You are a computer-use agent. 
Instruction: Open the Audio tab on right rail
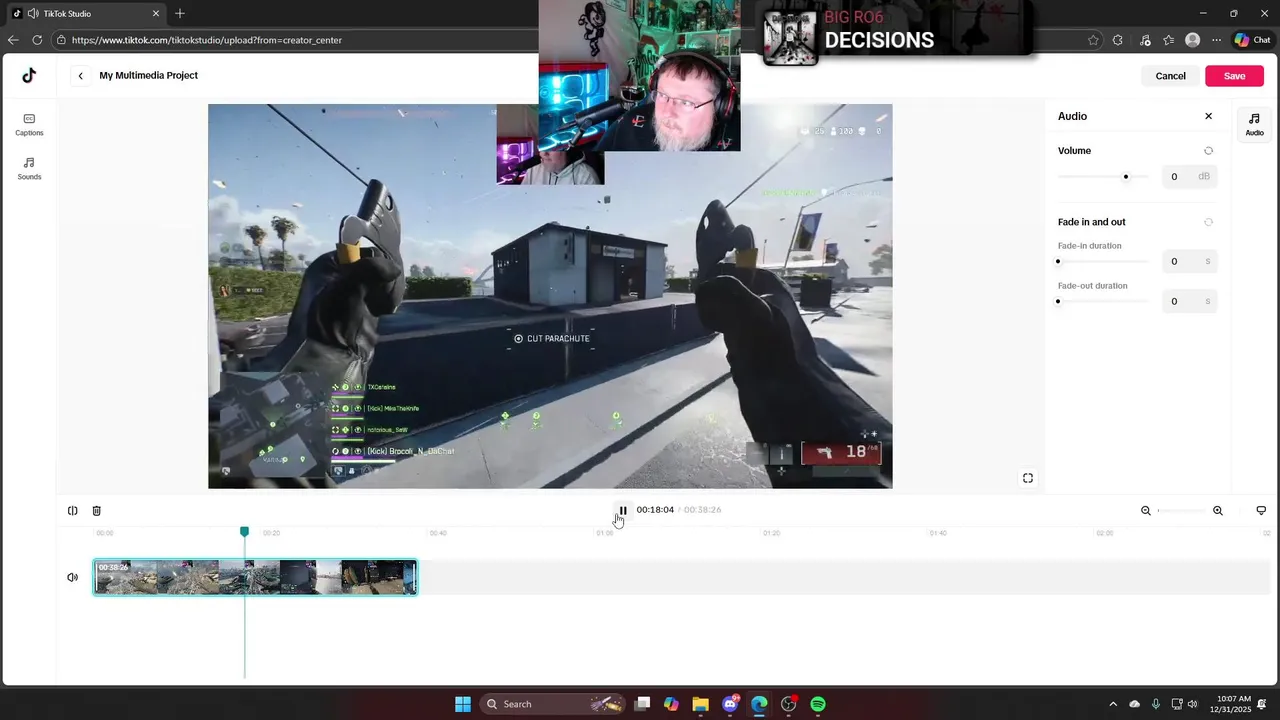tap(1254, 124)
